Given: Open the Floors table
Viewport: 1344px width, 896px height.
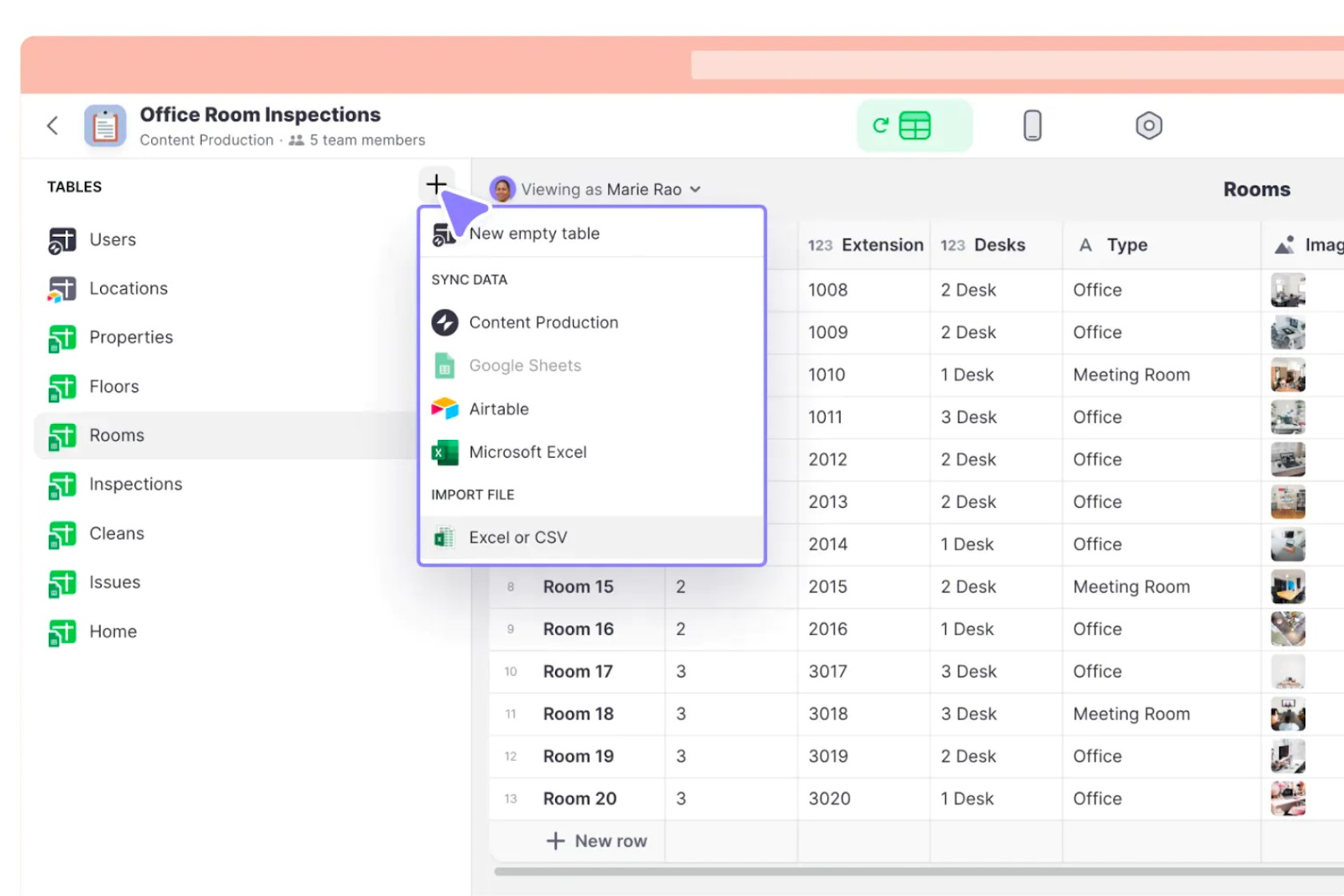Looking at the screenshot, I should (x=227, y=387).
